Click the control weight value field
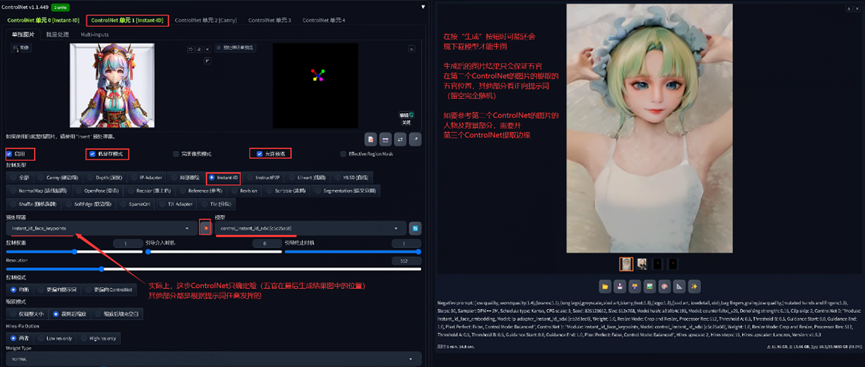This screenshot has height=367, width=865. coord(128,243)
